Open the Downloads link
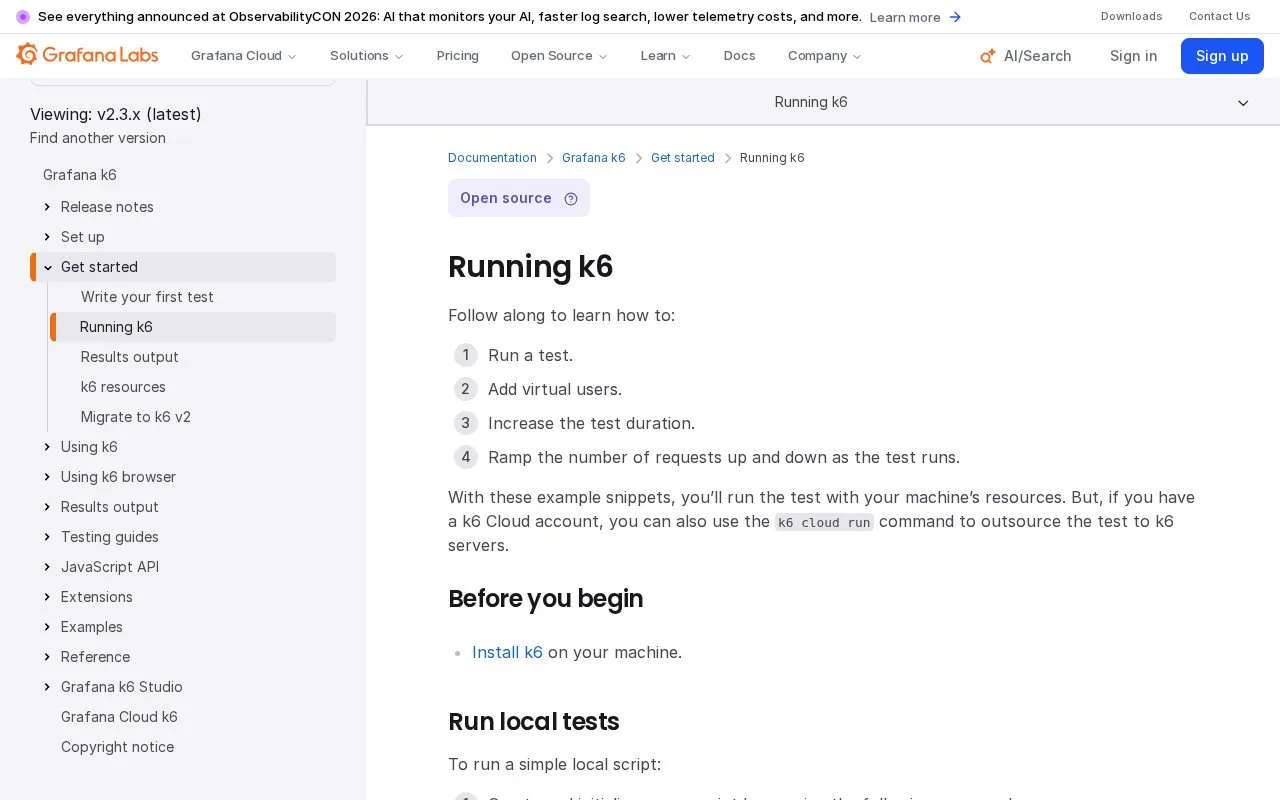 (1132, 16)
